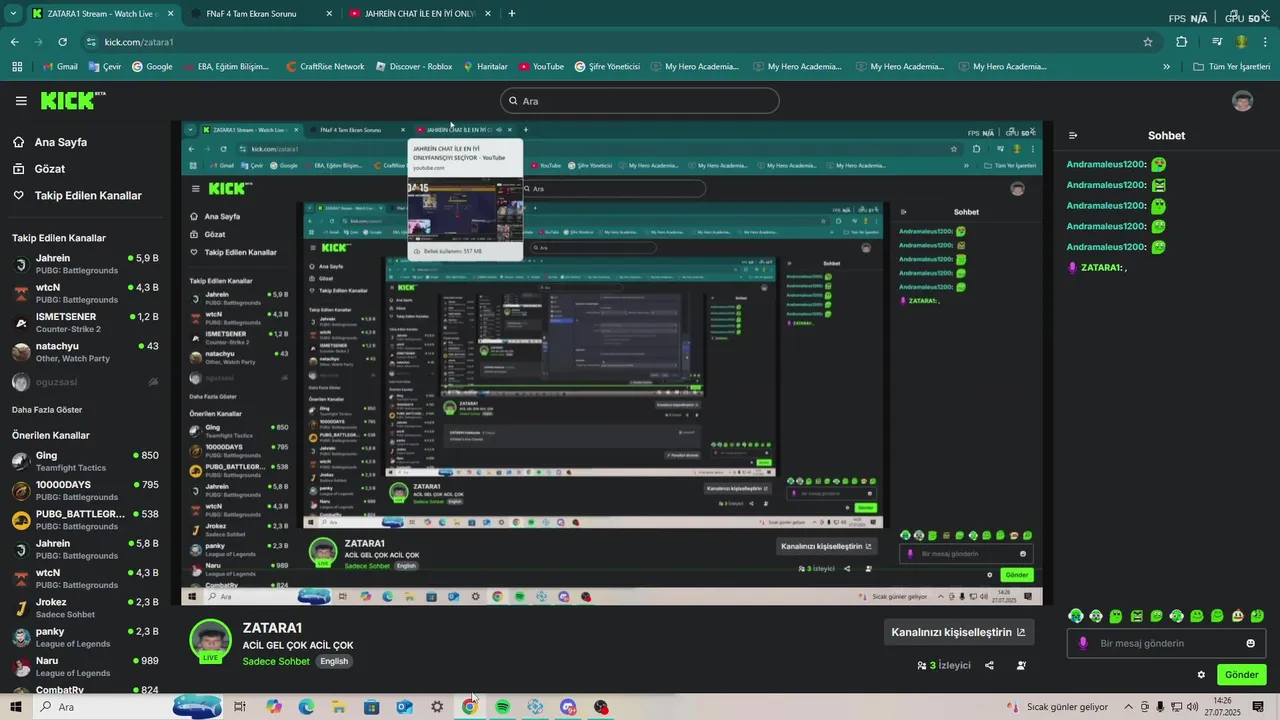Open the Kick hamburger sidebar menu
Image resolution: width=1280 pixels, height=720 pixels.
point(21,101)
